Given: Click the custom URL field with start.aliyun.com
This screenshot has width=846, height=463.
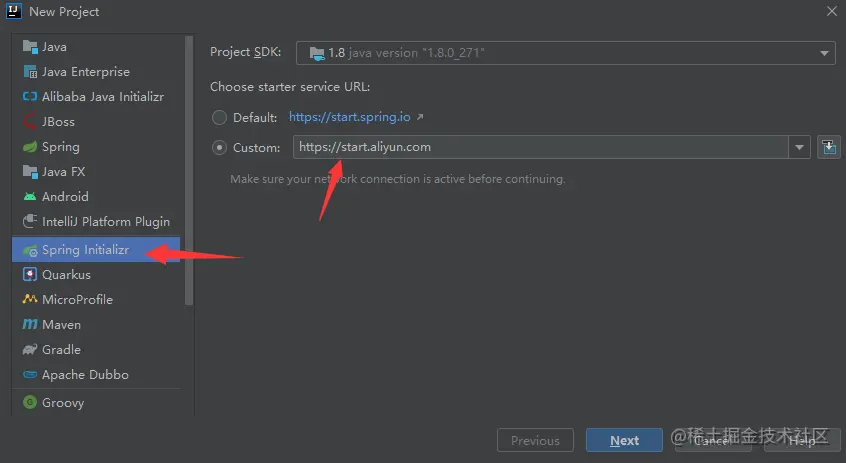Looking at the screenshot, I should (541, 147).
